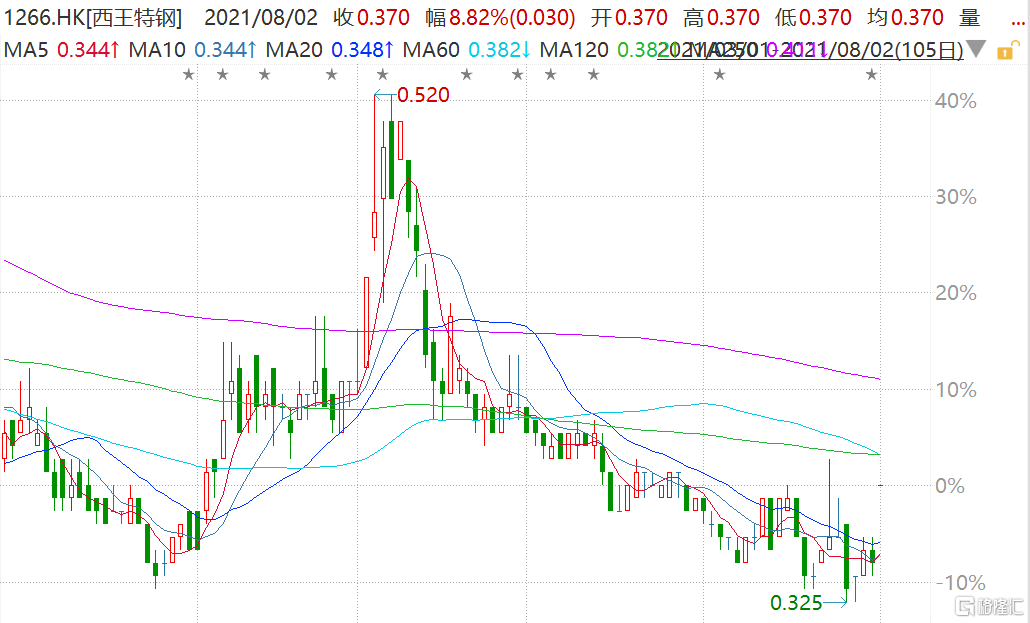Open the gray triangle dropdown beside date range
This screenshot has width=1030, height=623.
point(976,49)
